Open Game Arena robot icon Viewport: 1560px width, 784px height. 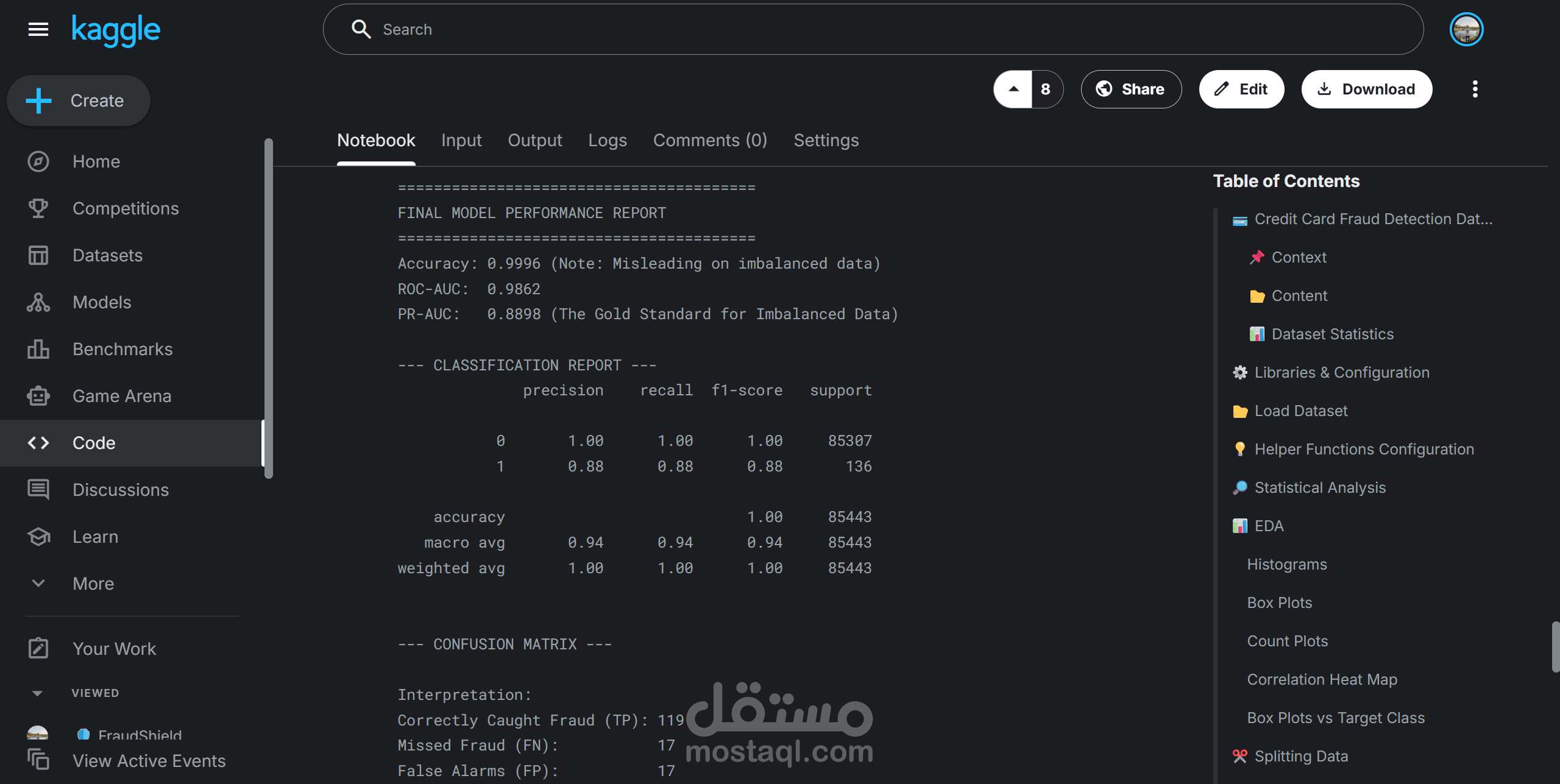tap(38, 396)
